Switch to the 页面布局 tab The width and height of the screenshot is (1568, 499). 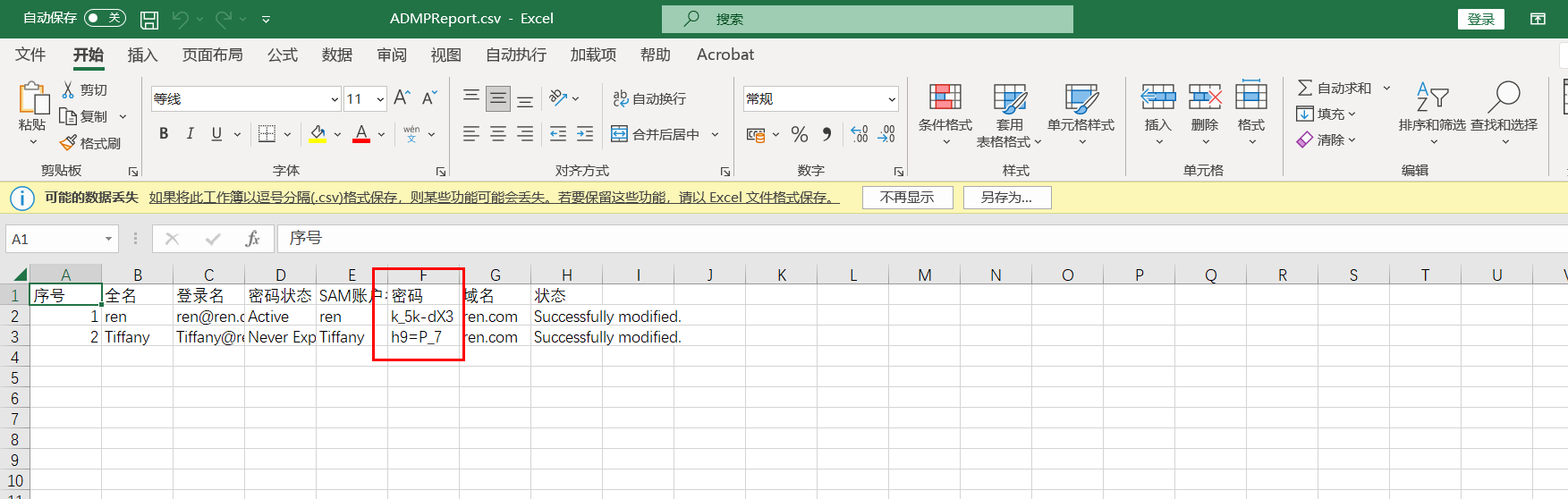212,55
